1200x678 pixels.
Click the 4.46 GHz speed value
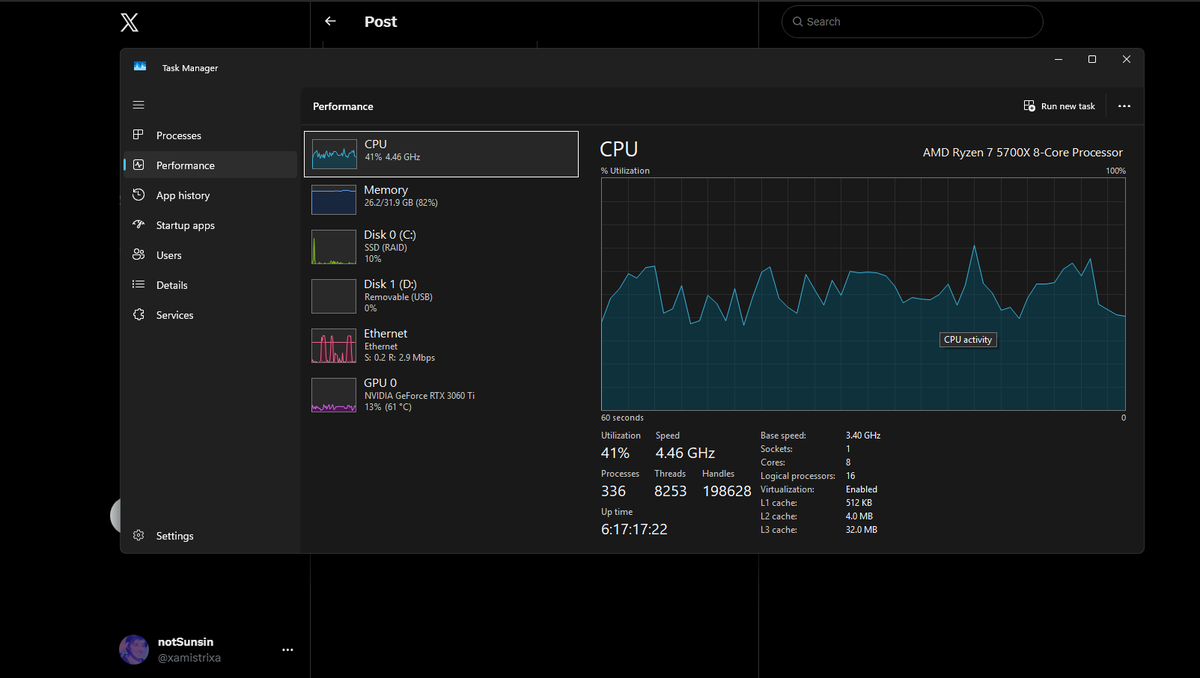tap(685, 453)
